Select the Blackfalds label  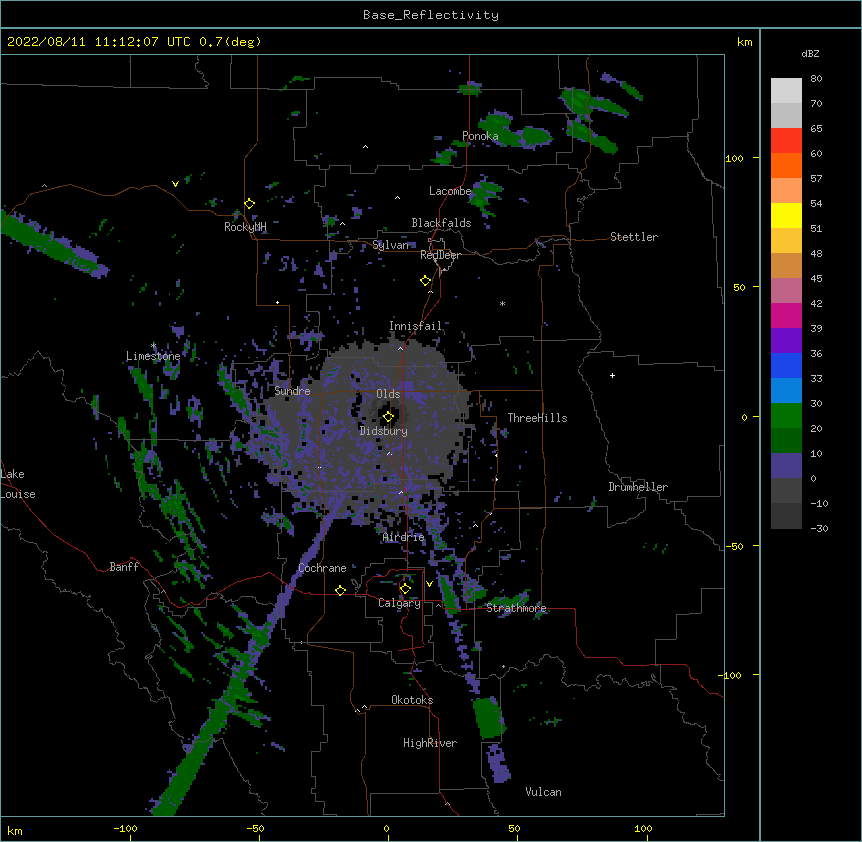(441, 223)
